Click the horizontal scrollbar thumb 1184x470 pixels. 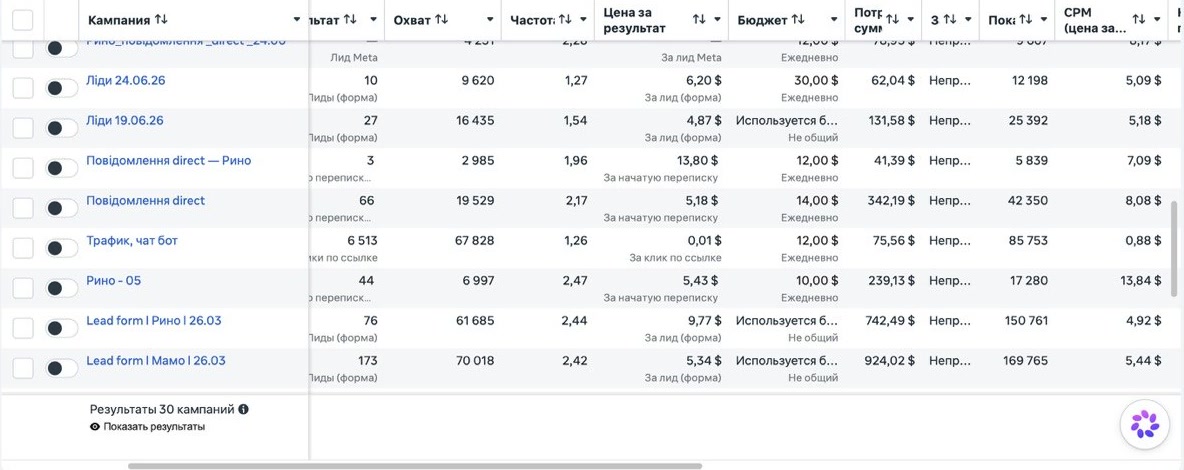point(415,466)
